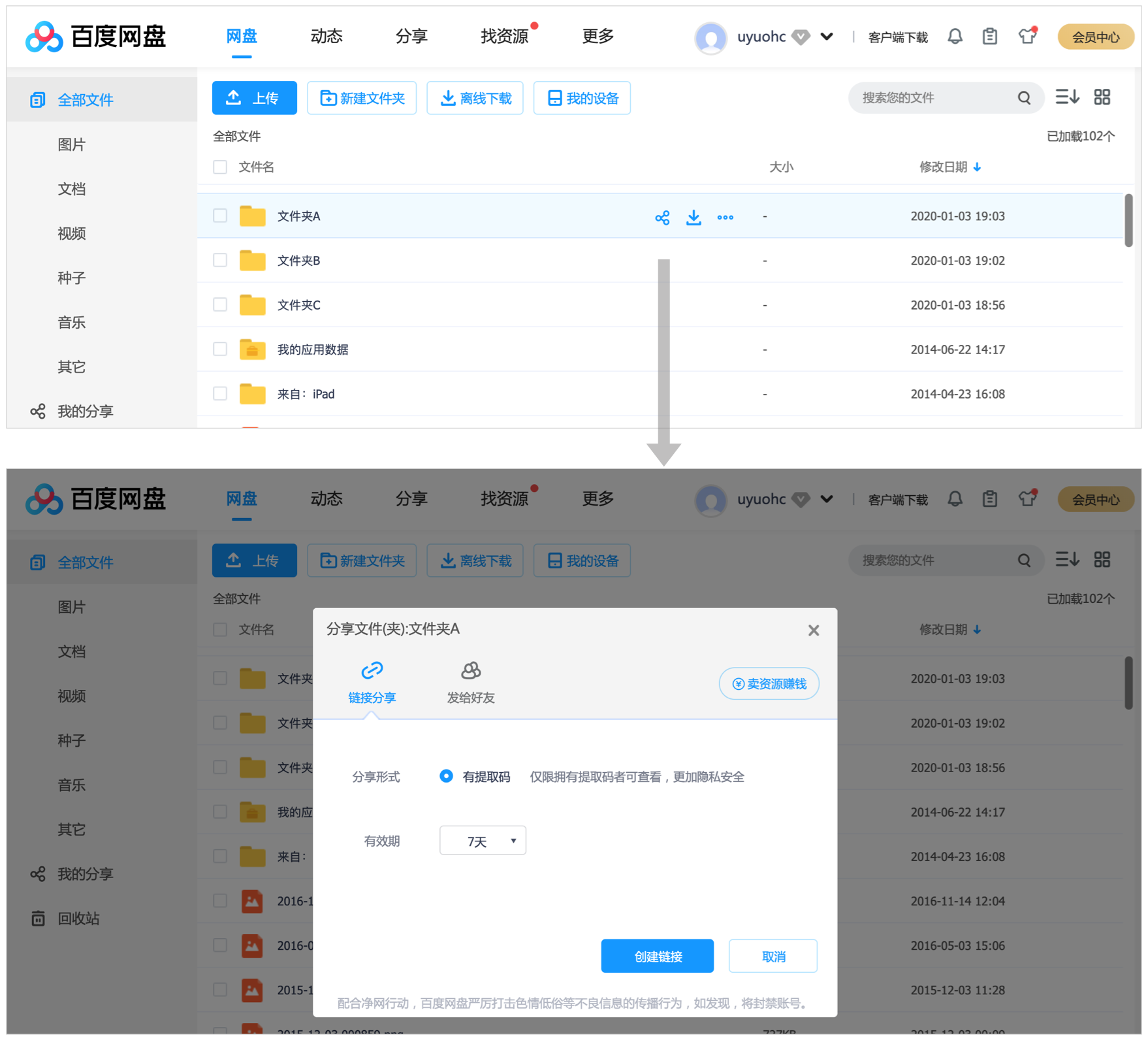Viewport: 1148px width, 1040px height.
Task: Click the T-shirt skin icon in top header
Action: [x=1027, y=36]
